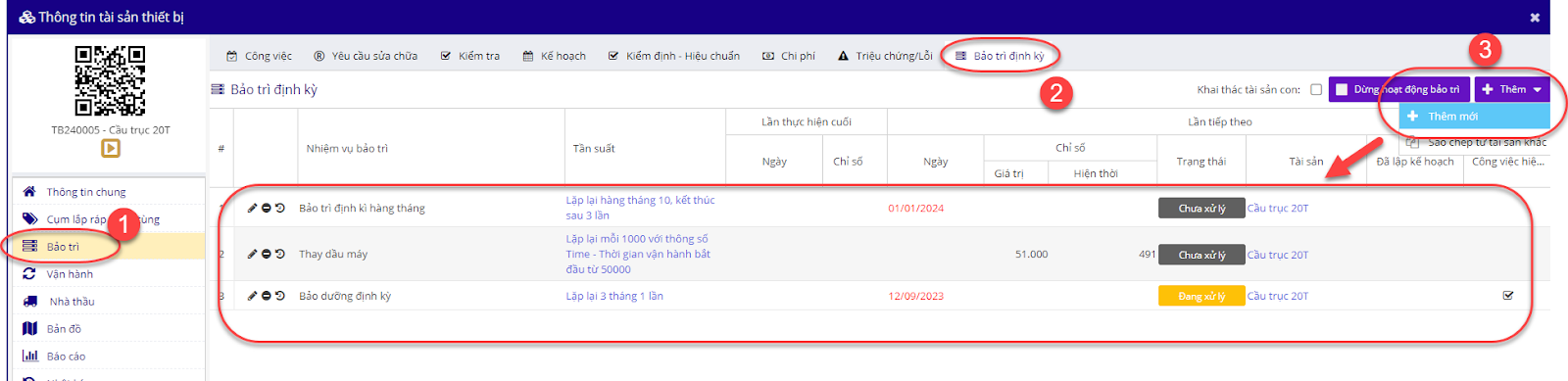Expand the Thêm dropdown button
Screen dimensions: 1568x381
click(x=1512, y=89)
